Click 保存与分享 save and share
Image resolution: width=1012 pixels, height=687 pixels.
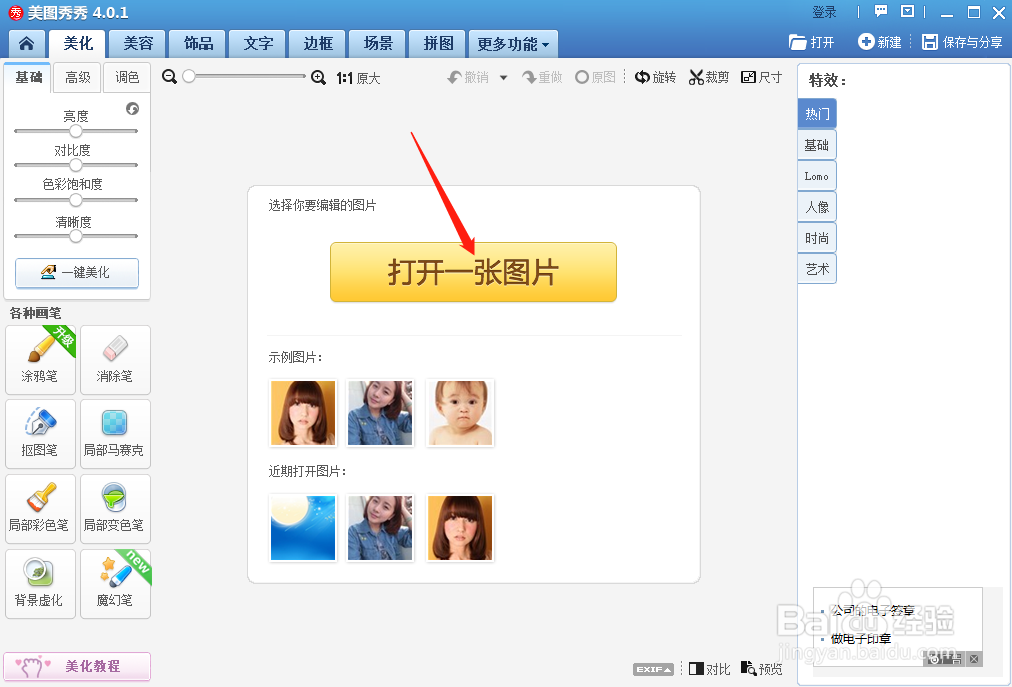962,42
